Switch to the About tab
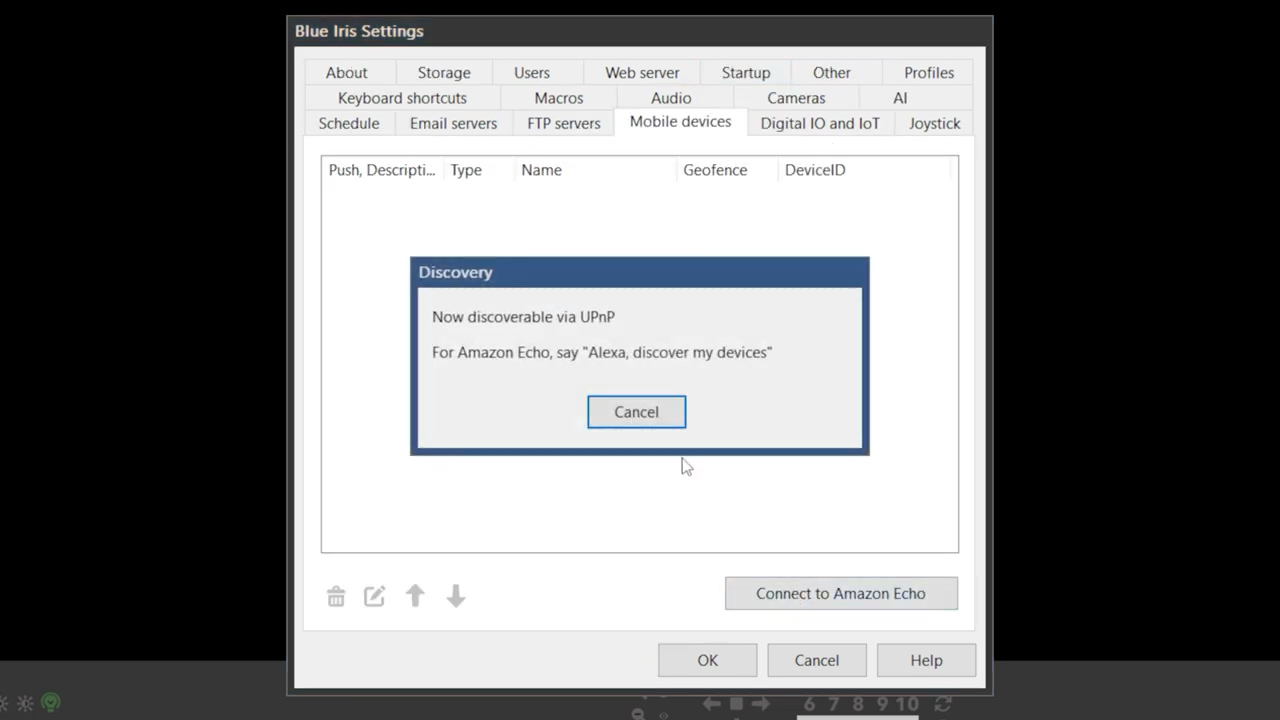Screen dimensions: 1280x720 (x=346, y=72)
